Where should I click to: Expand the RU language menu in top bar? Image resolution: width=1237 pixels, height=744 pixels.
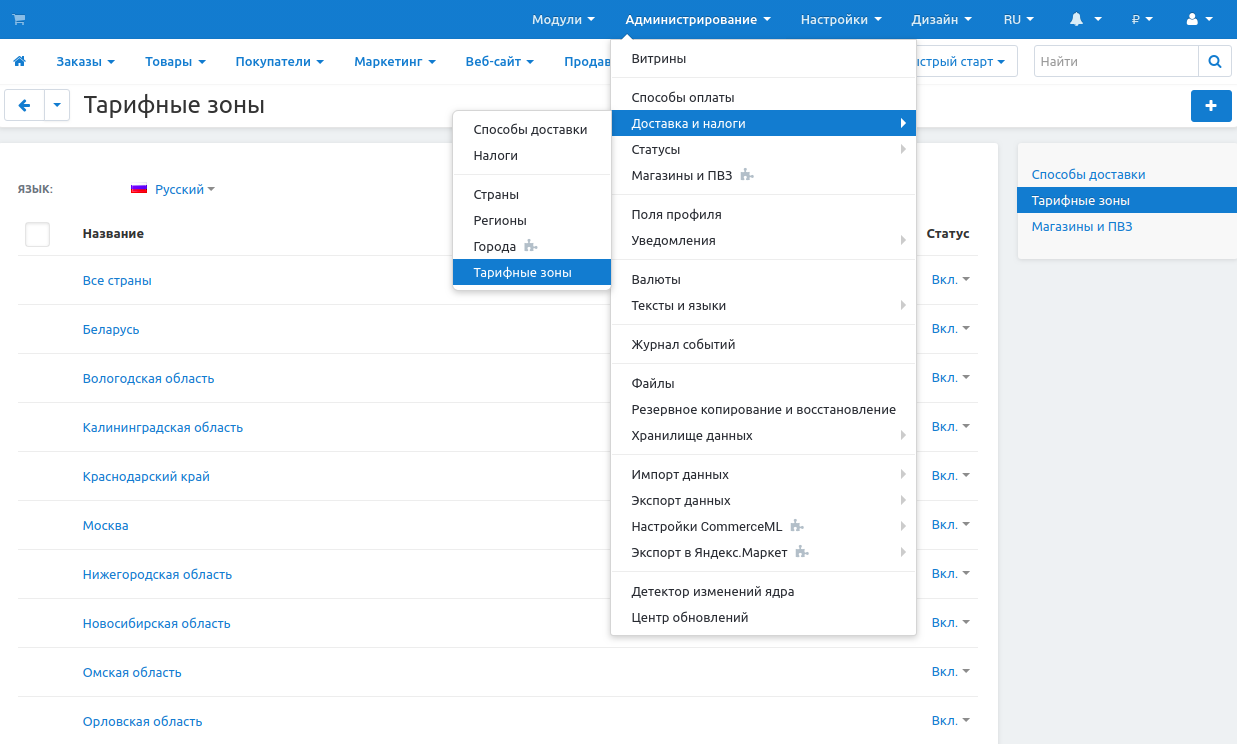point(1018,19)
